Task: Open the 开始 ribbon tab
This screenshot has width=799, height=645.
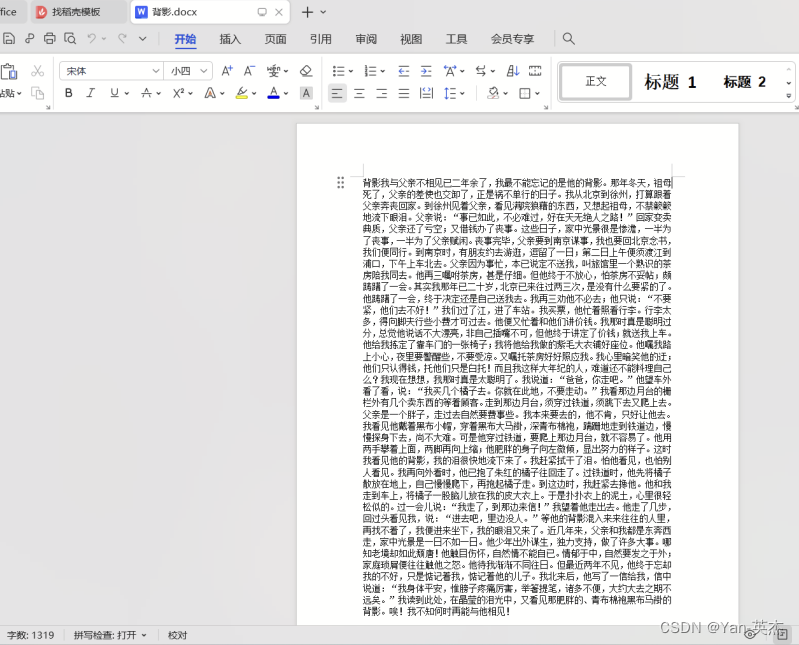Action: point(185,39)
